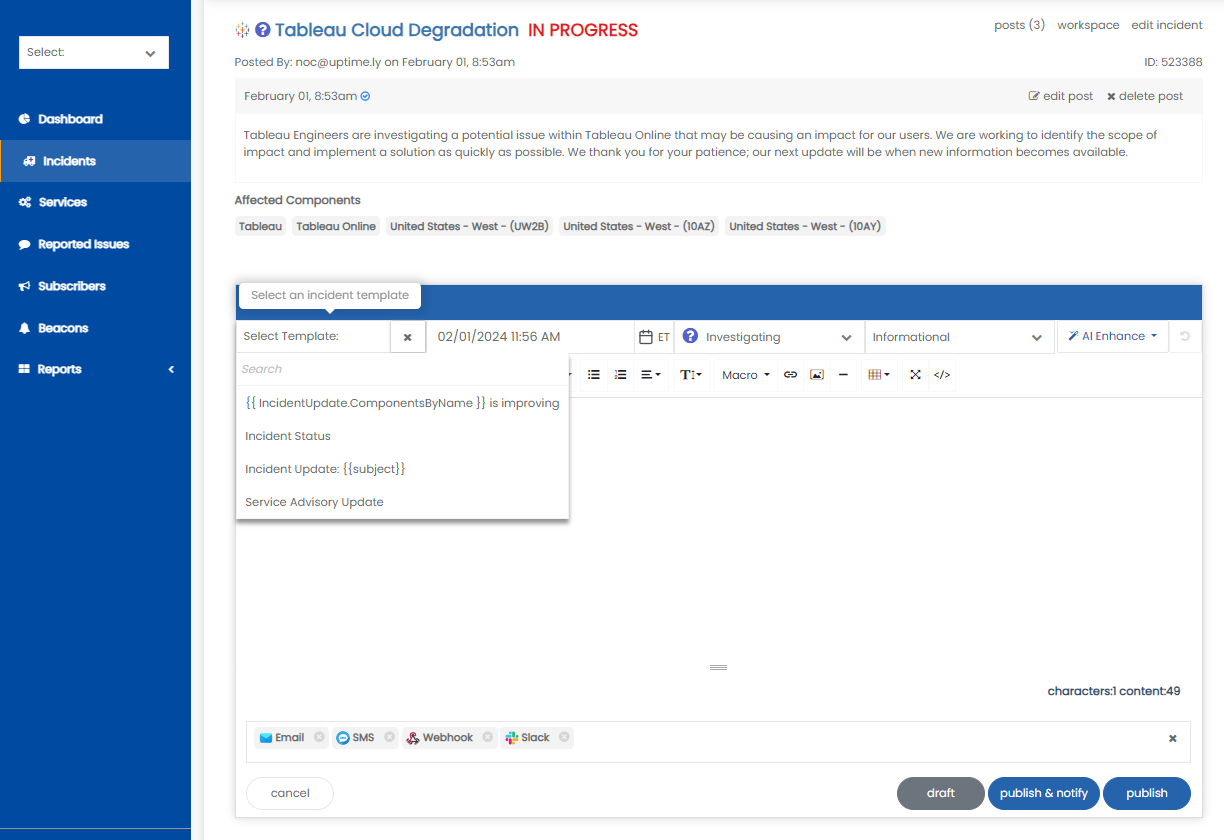The height and width of the screenshot is (840, 1224).
Task: Open the Incidents sidebar item
Action: [x=95, y=161]
